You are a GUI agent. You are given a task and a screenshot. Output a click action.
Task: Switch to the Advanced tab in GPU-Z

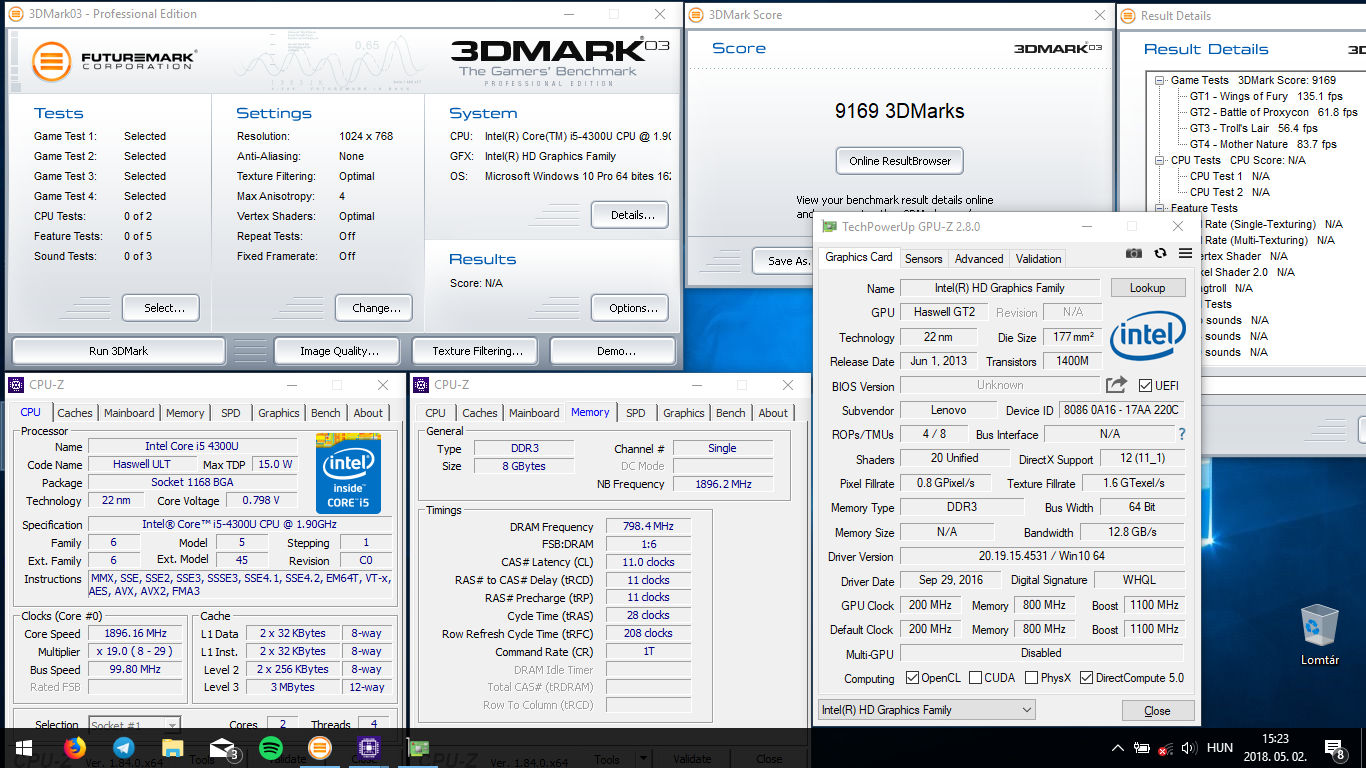click(x=979, y=259)
